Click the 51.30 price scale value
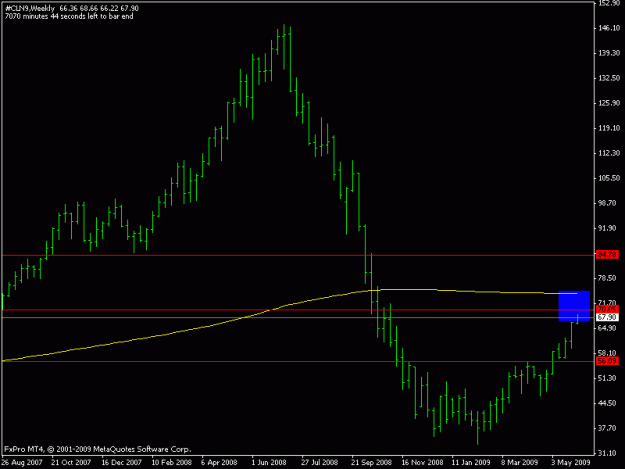Image resolution: width=625 pixels, height=469 pixels. (x=609, y=378)
